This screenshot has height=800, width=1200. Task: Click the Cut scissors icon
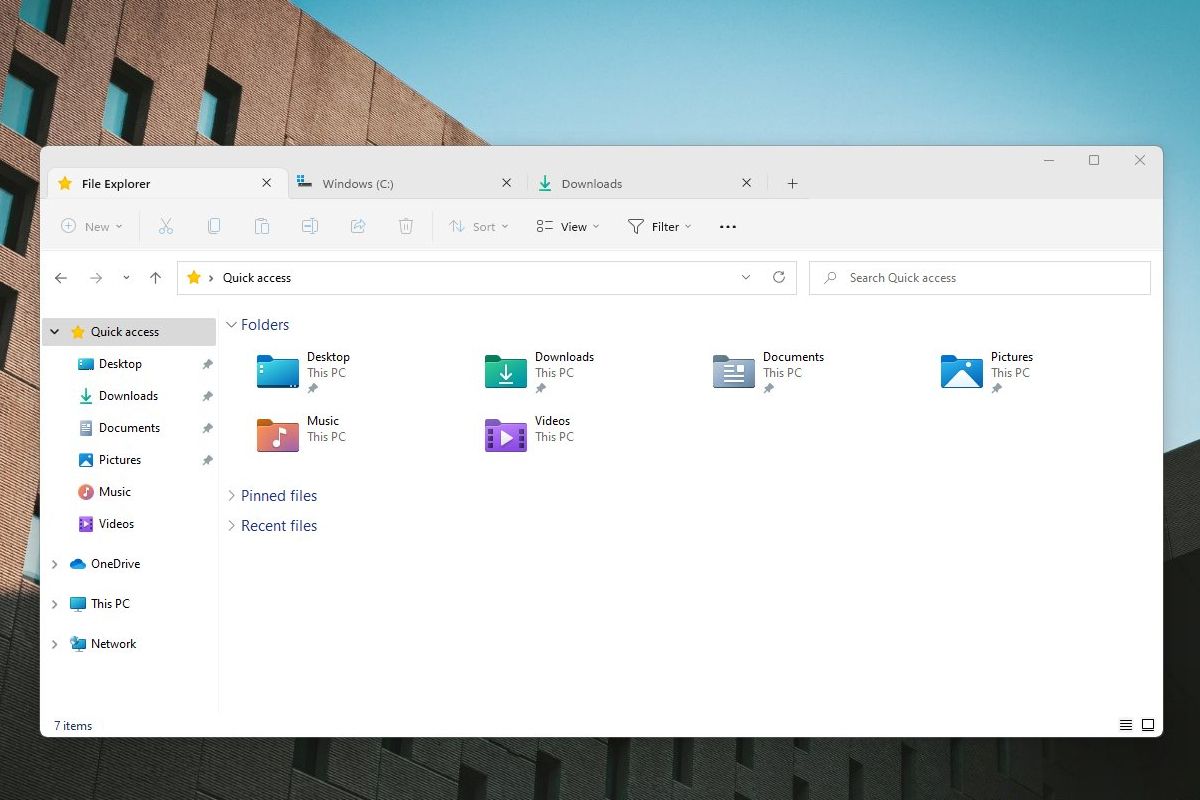(166, 227)
